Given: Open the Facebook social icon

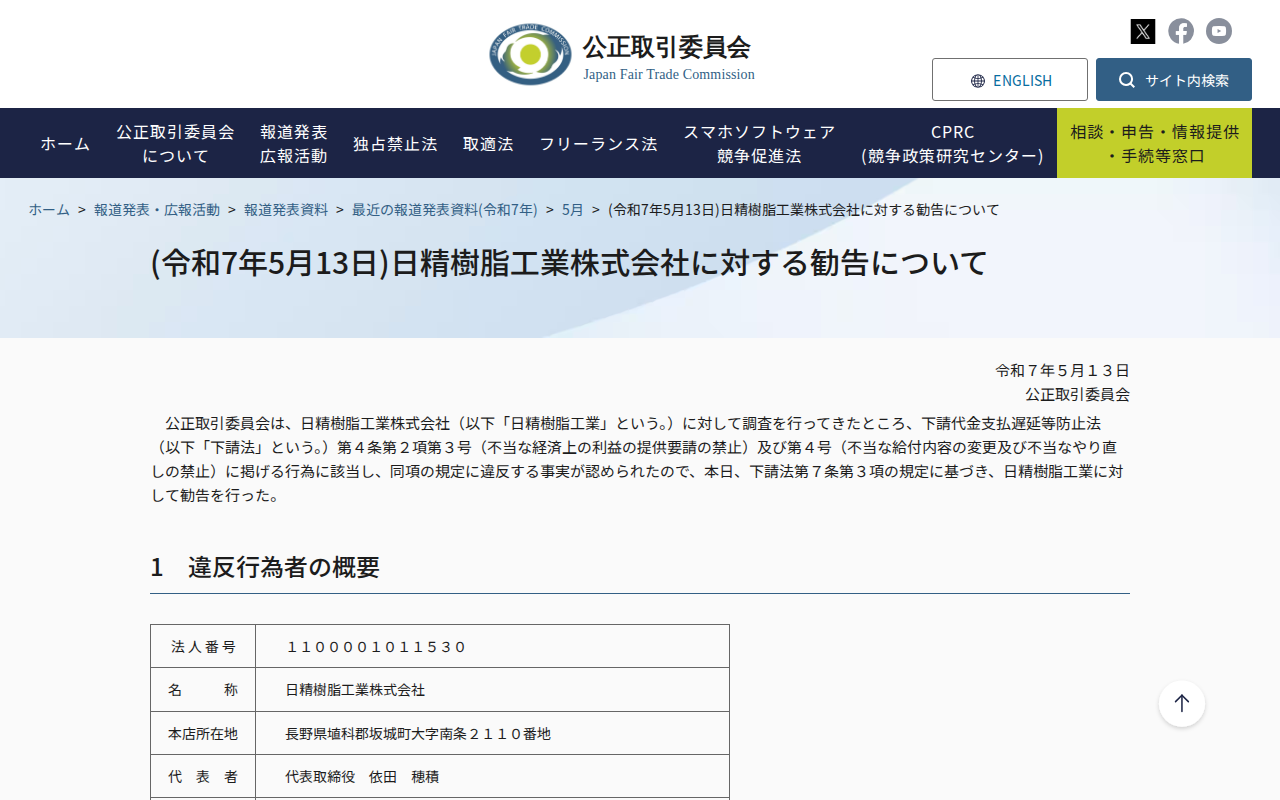Looking at the screenshot, I should click(1181, 31).
